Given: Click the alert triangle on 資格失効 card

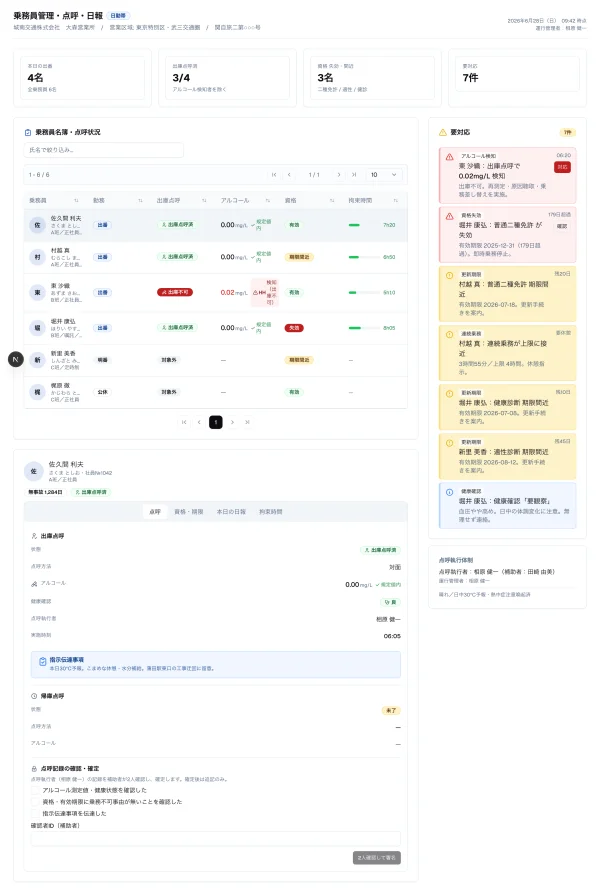Looking at the screenshot, I should click(x=449, y=216).
